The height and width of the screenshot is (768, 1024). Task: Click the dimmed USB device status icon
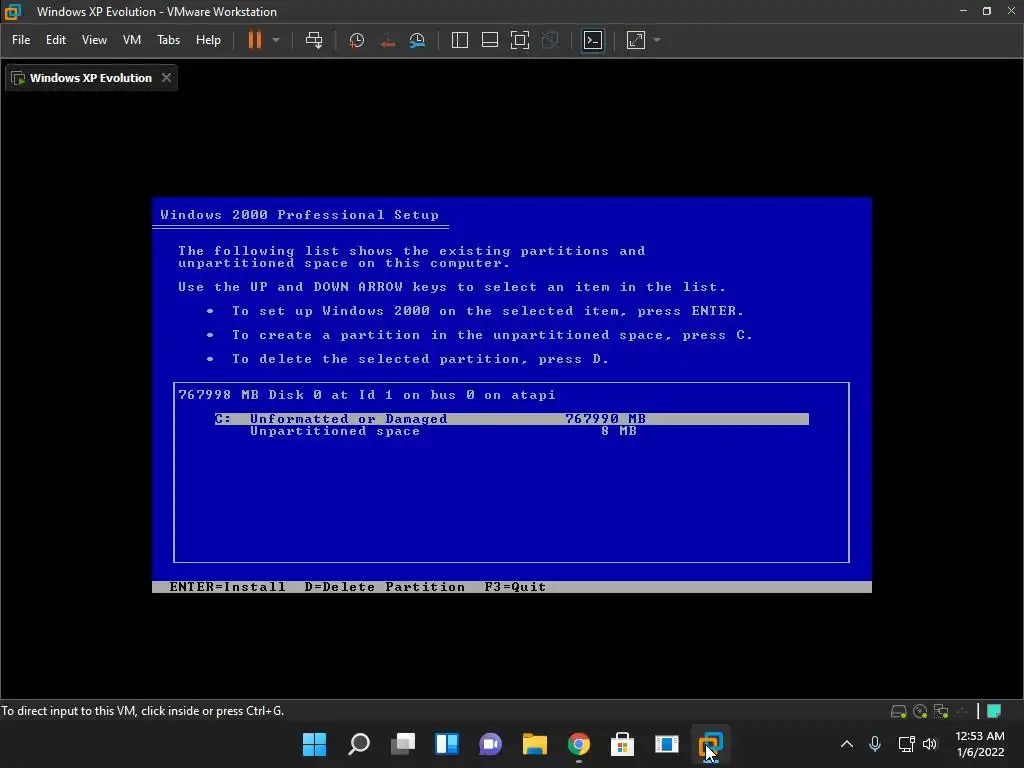tap(962, 711)
